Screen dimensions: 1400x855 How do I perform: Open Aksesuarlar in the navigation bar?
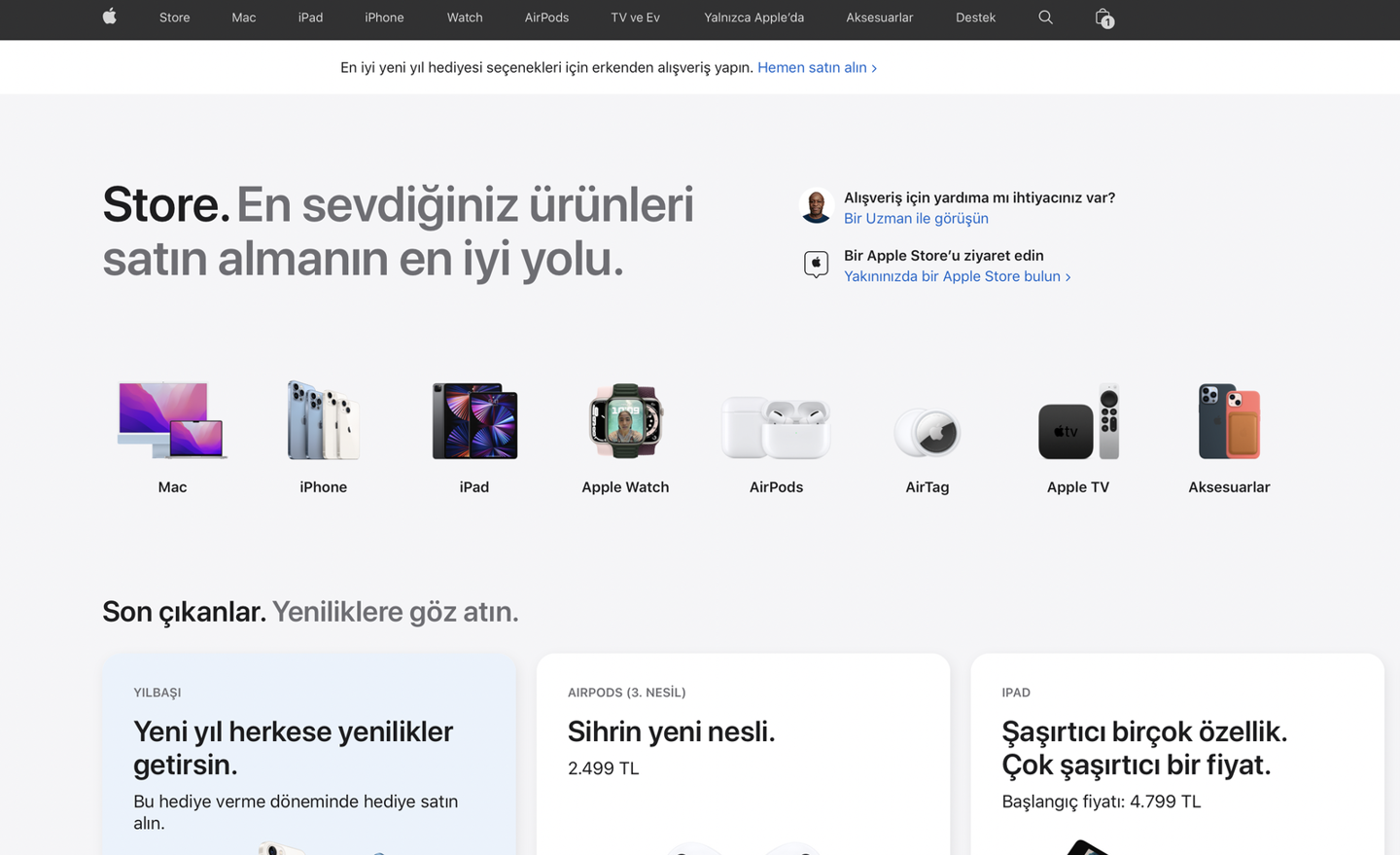880,18
